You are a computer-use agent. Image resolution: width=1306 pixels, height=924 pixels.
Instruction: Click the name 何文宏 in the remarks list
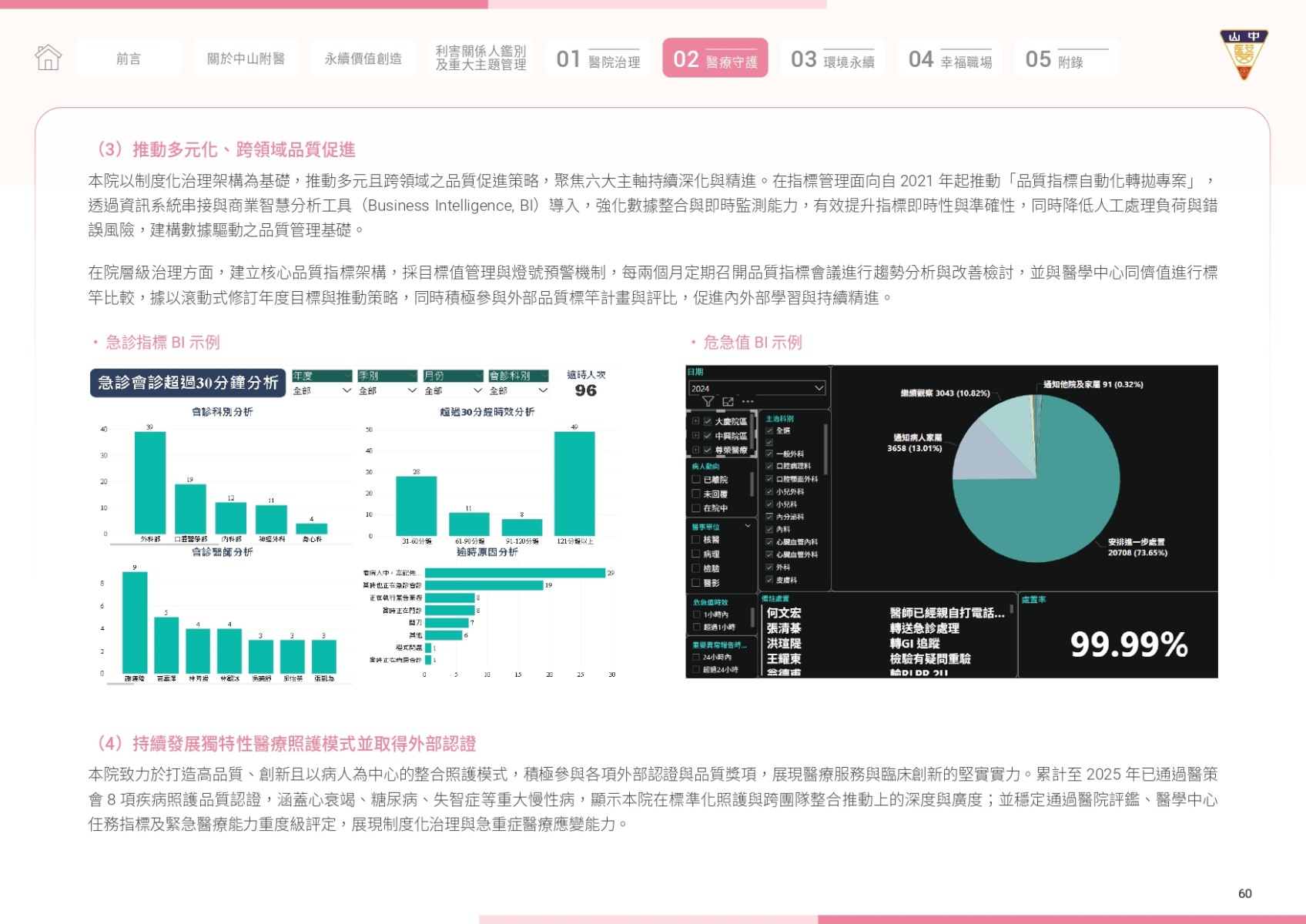click(x=784, y=613)
